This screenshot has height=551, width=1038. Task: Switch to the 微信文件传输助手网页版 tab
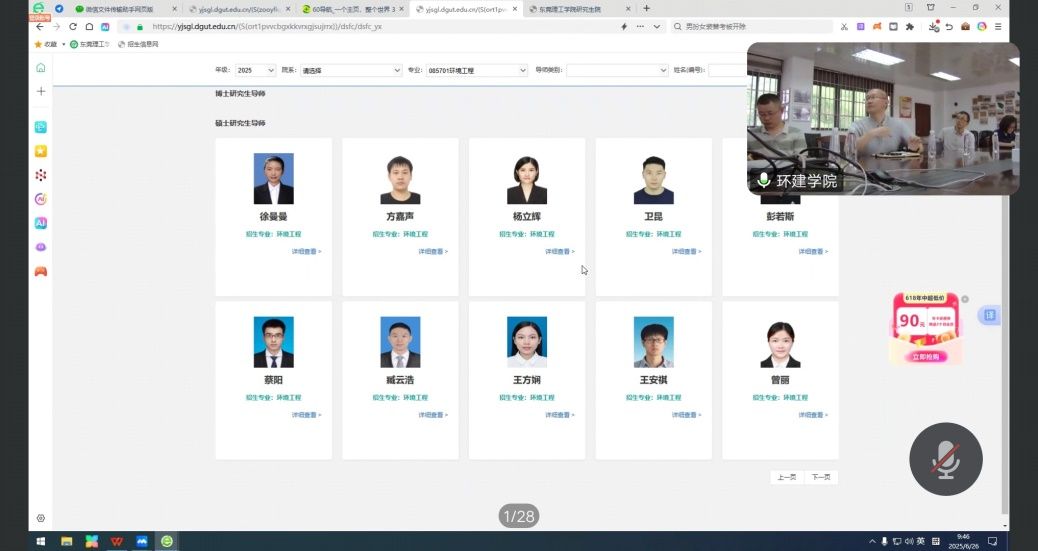point(120,8)
